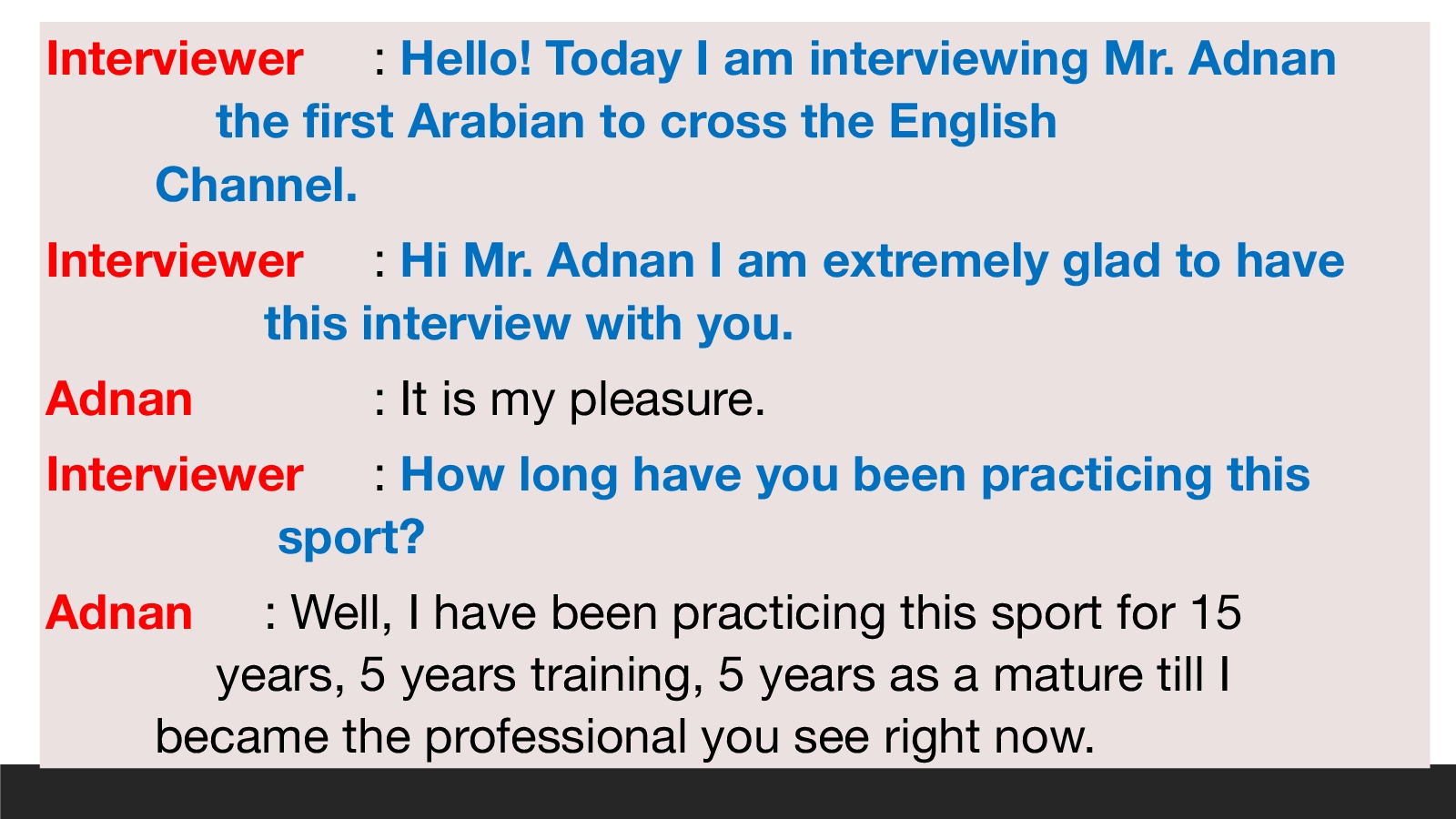Click the reply "It is my pleasure."
The height and width of the screenshot is (819, 1456).
pos(581,400)
